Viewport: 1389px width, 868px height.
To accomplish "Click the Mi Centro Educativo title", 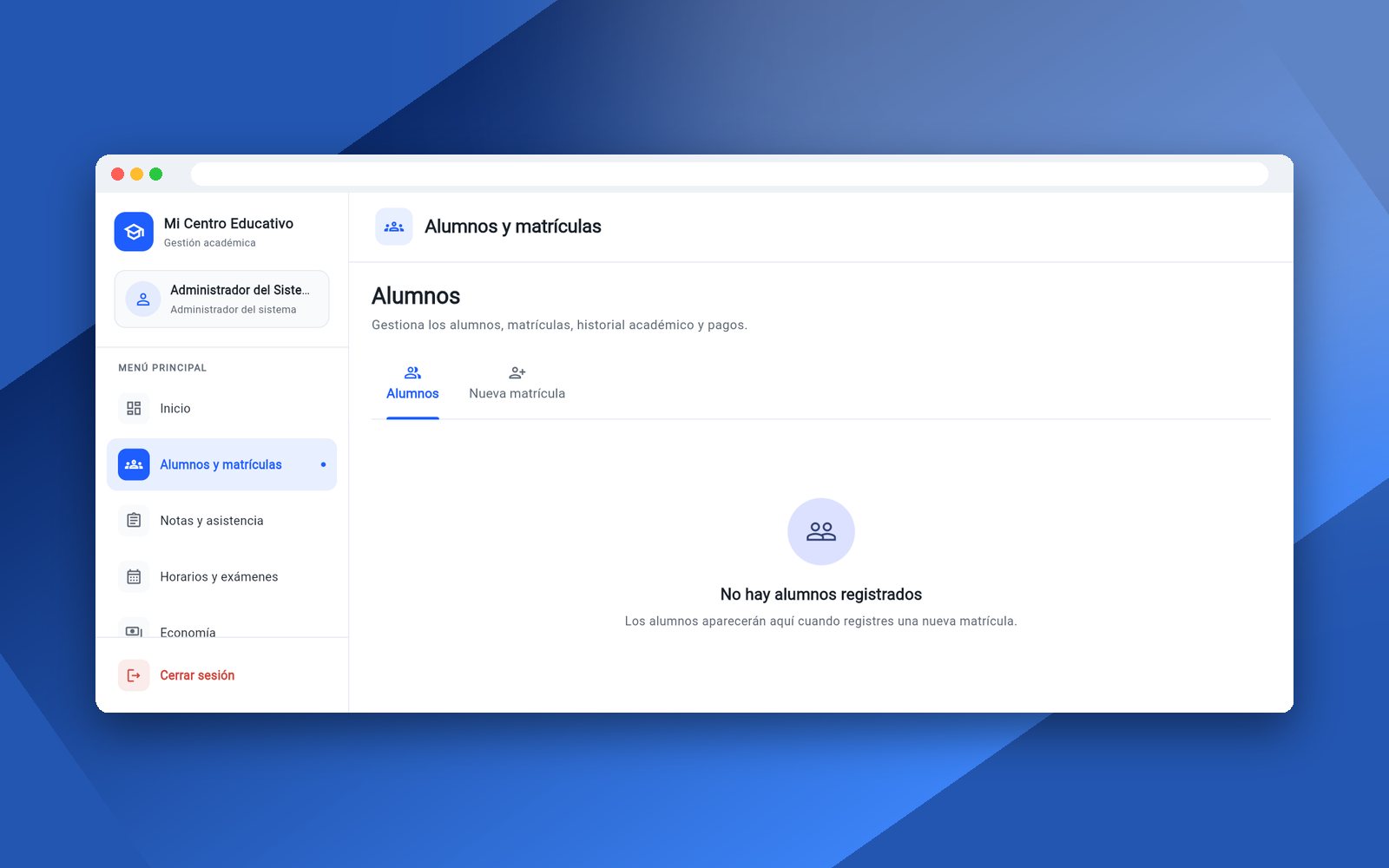I will [x=228, y=224].
